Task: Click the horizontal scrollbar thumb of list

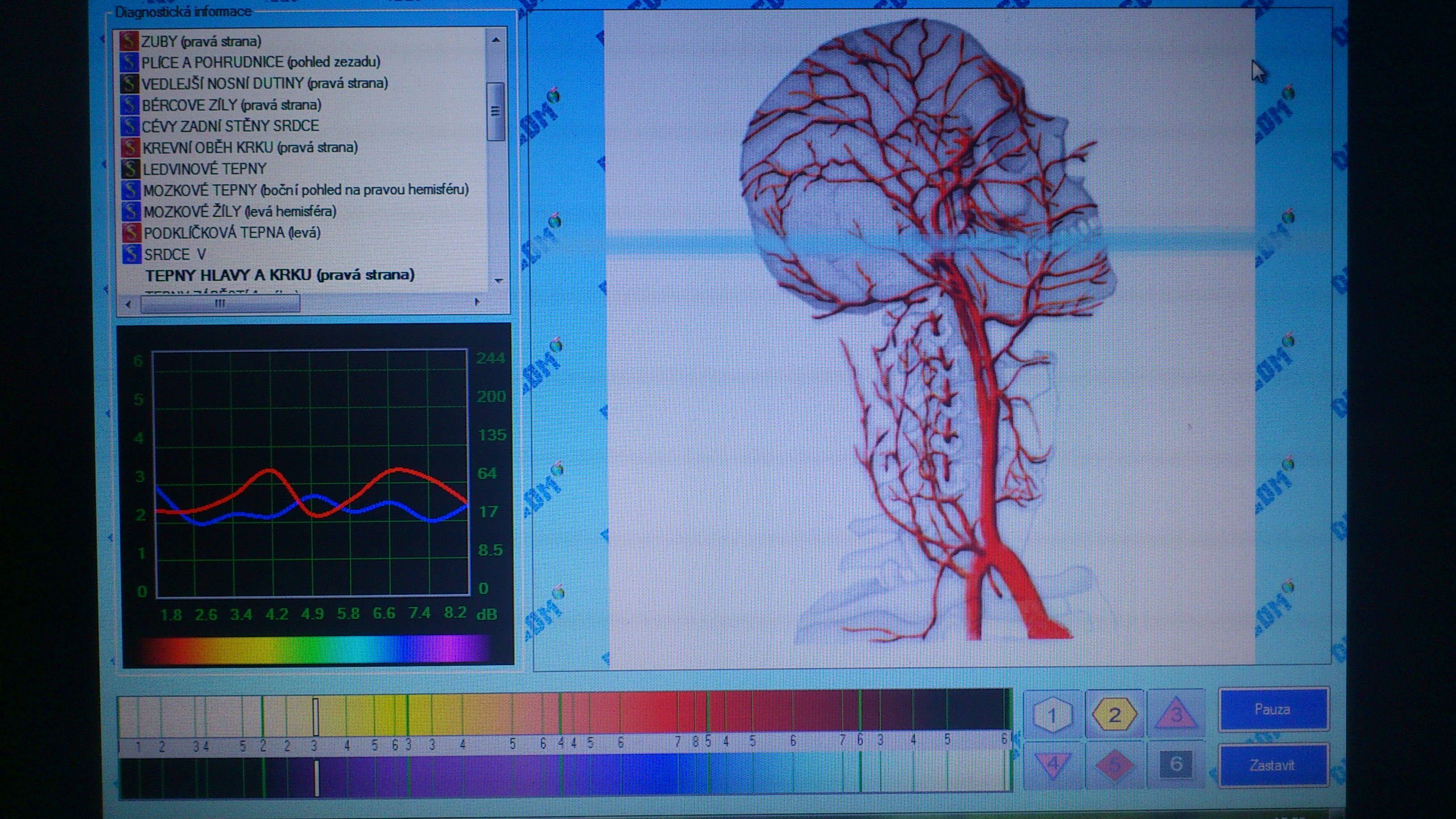Action: coord(220,304)
